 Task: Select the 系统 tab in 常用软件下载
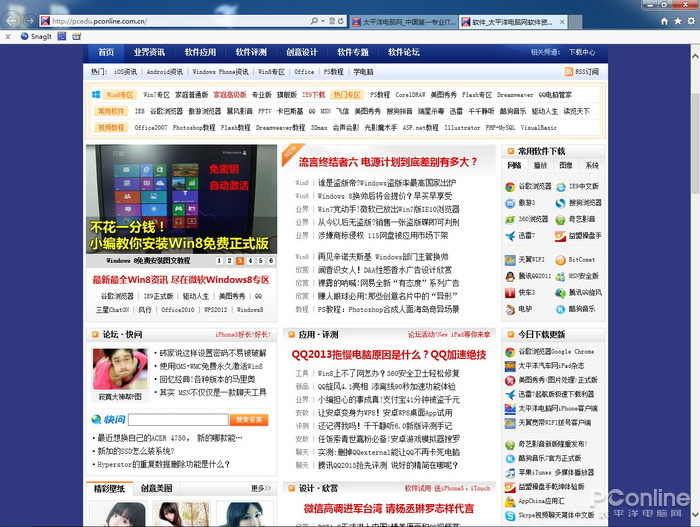[592, 165]
